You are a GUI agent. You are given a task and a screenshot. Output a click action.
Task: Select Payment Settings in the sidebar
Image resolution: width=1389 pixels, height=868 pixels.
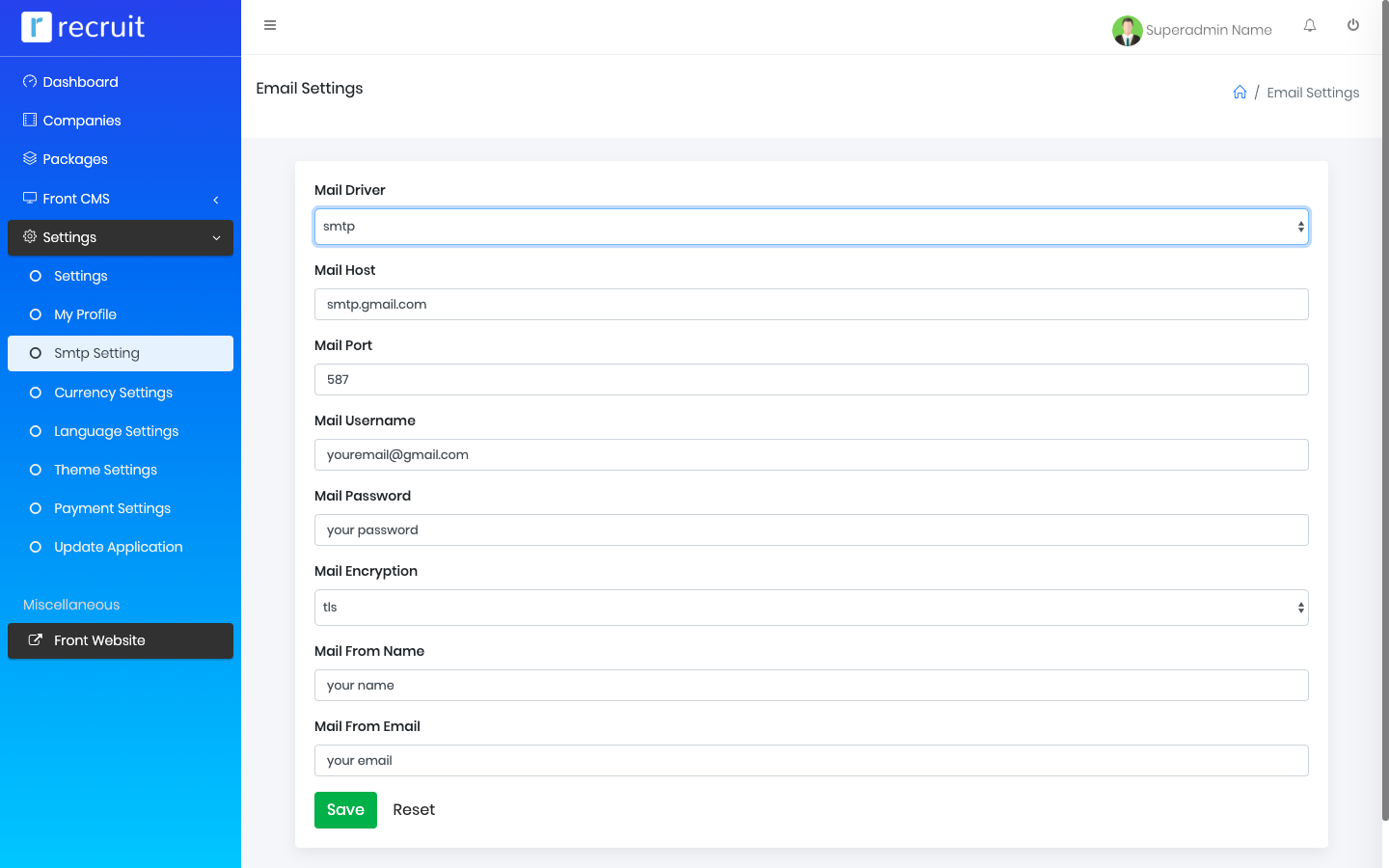pos(112,508)
